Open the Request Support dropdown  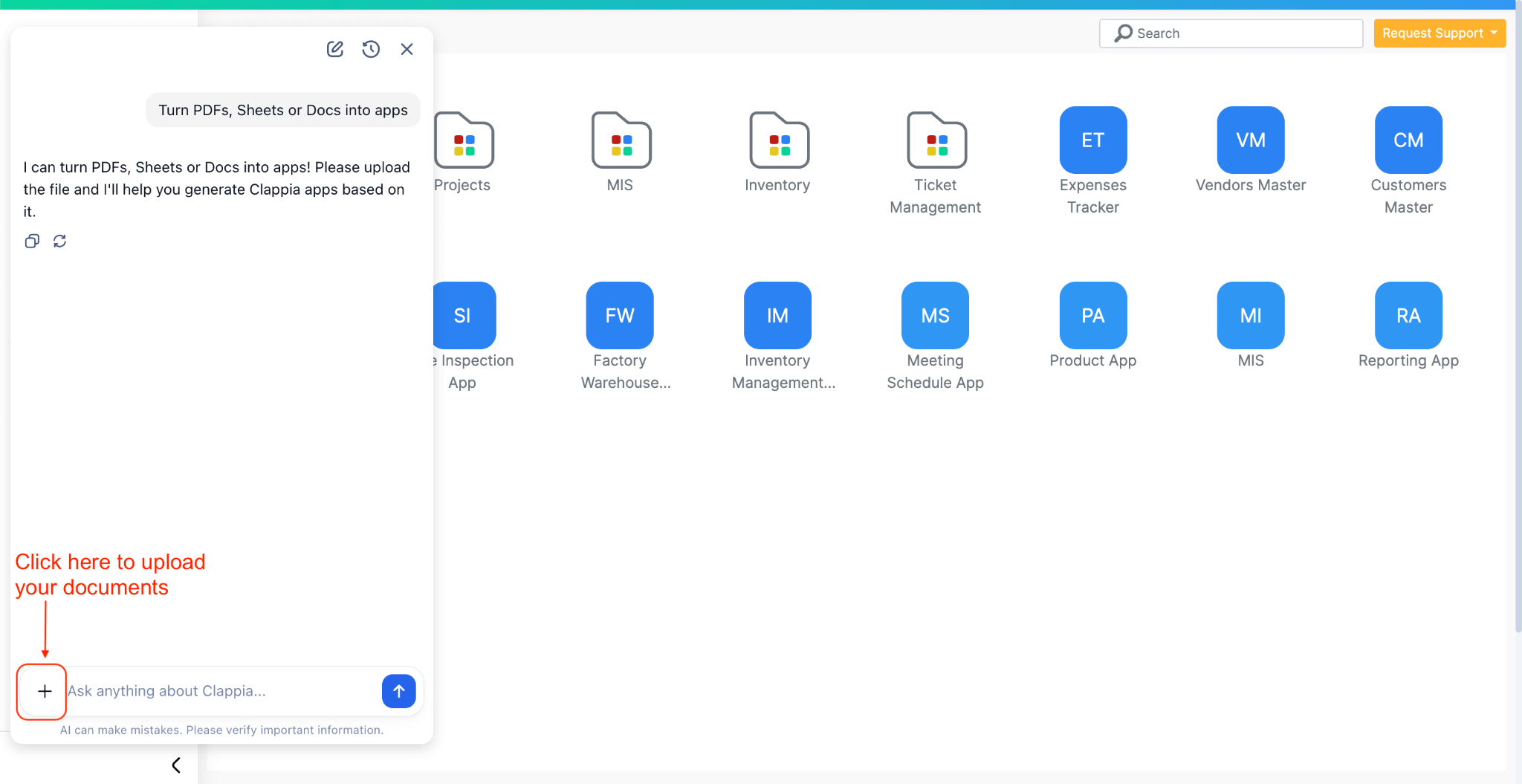click(x=1439, y=33)
